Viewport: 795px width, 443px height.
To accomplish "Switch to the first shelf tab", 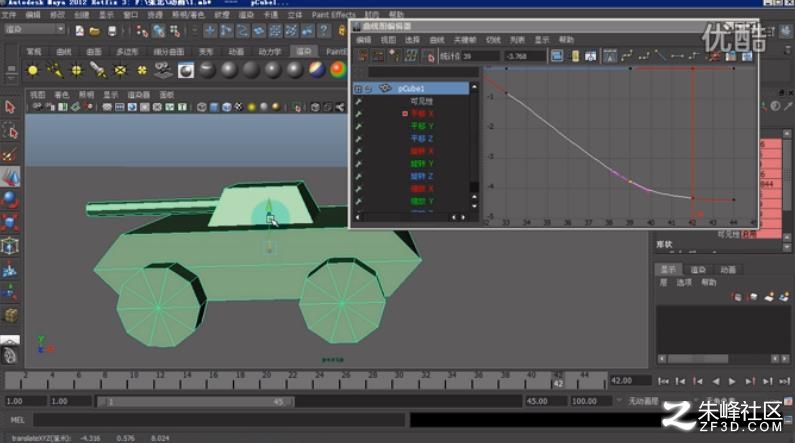I will (34, 51).
